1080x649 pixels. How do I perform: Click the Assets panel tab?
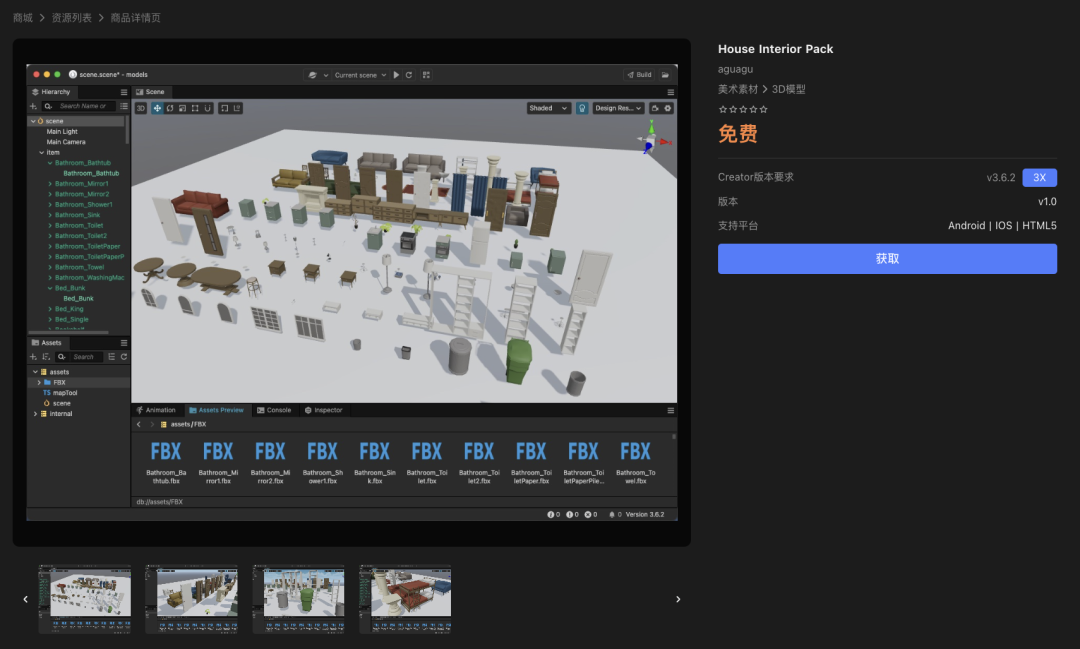click(x=47, y=342)
